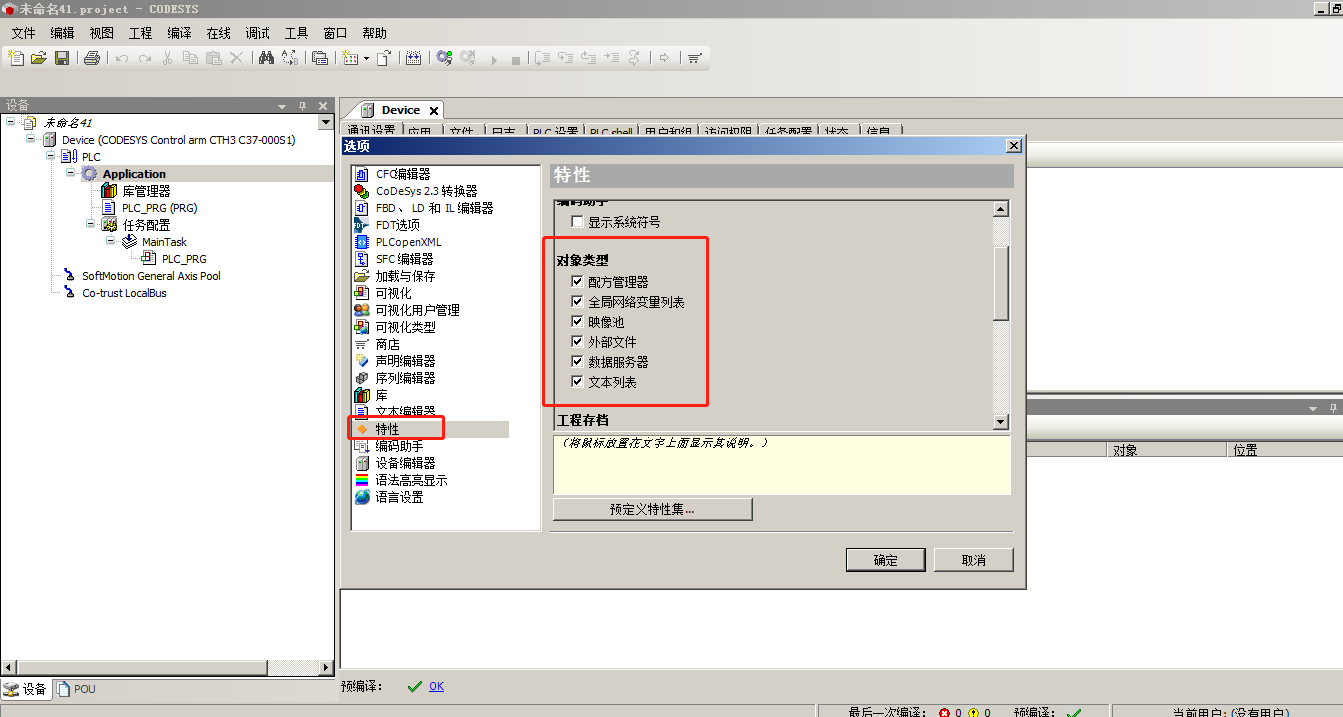Image resolution: width=1343 pixels, height=717 pixels.
Task: Open 在线 menu
Action: pos(219,33)
